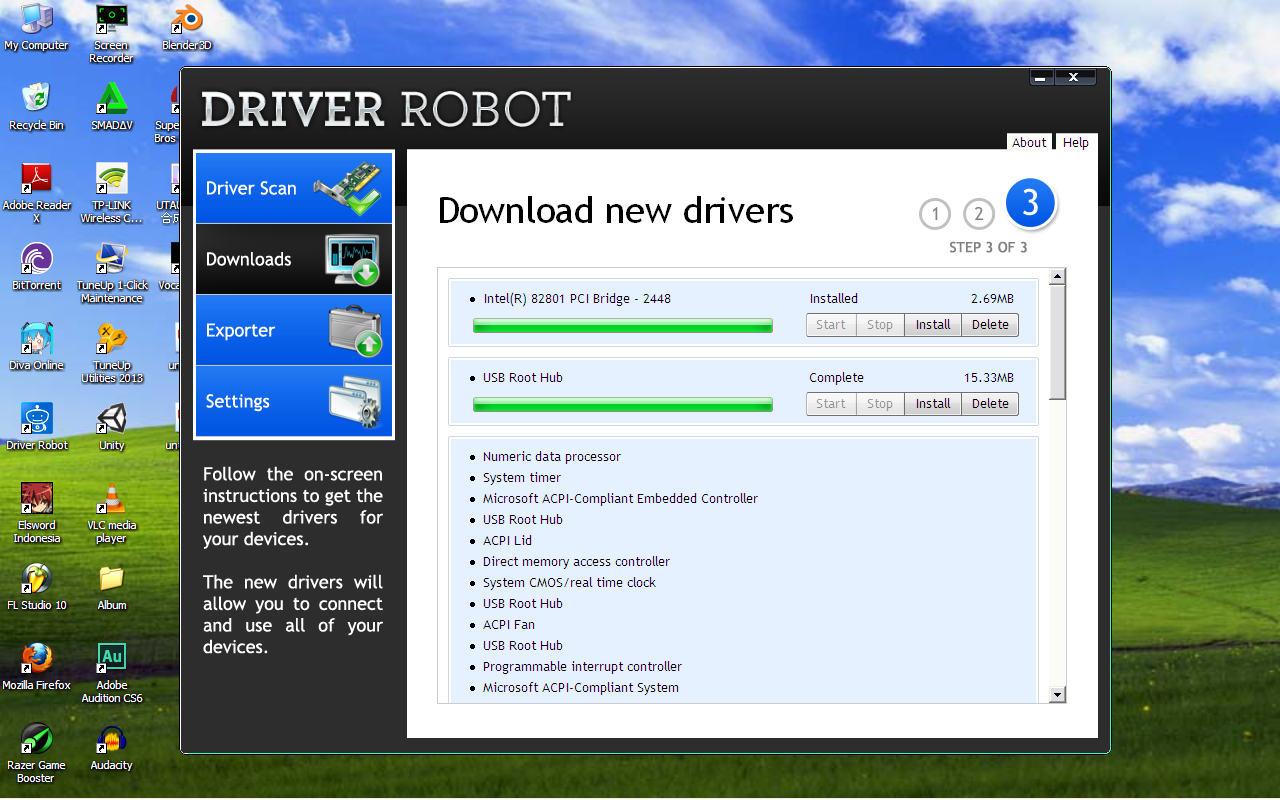
Task: Click the driver list scroll down arrow
Action: click(1057, 694)
